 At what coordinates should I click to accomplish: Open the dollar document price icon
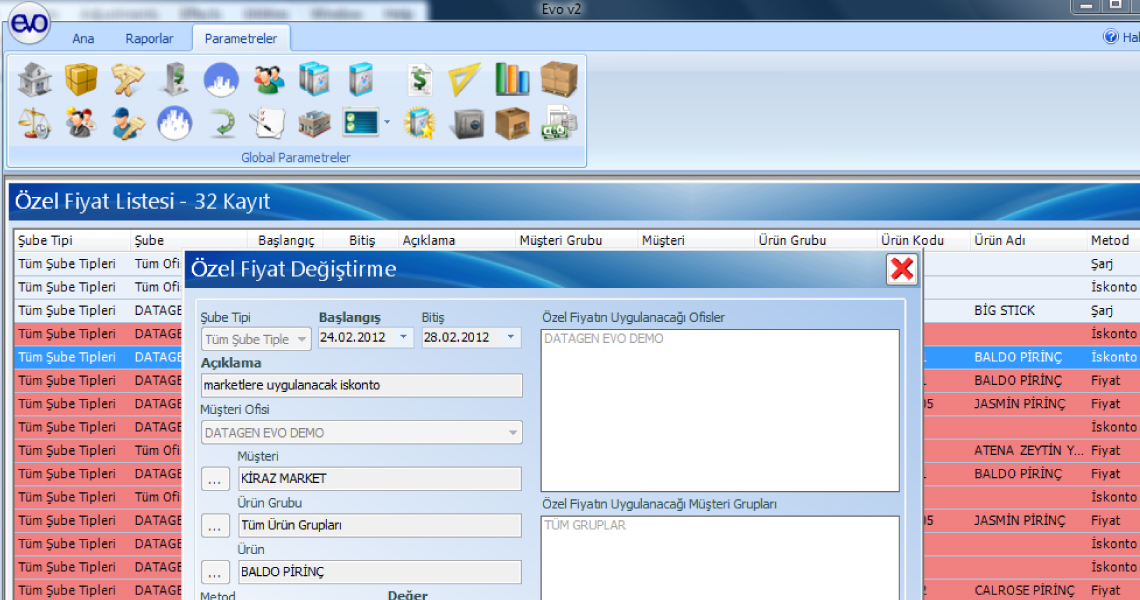pos(420,79)
